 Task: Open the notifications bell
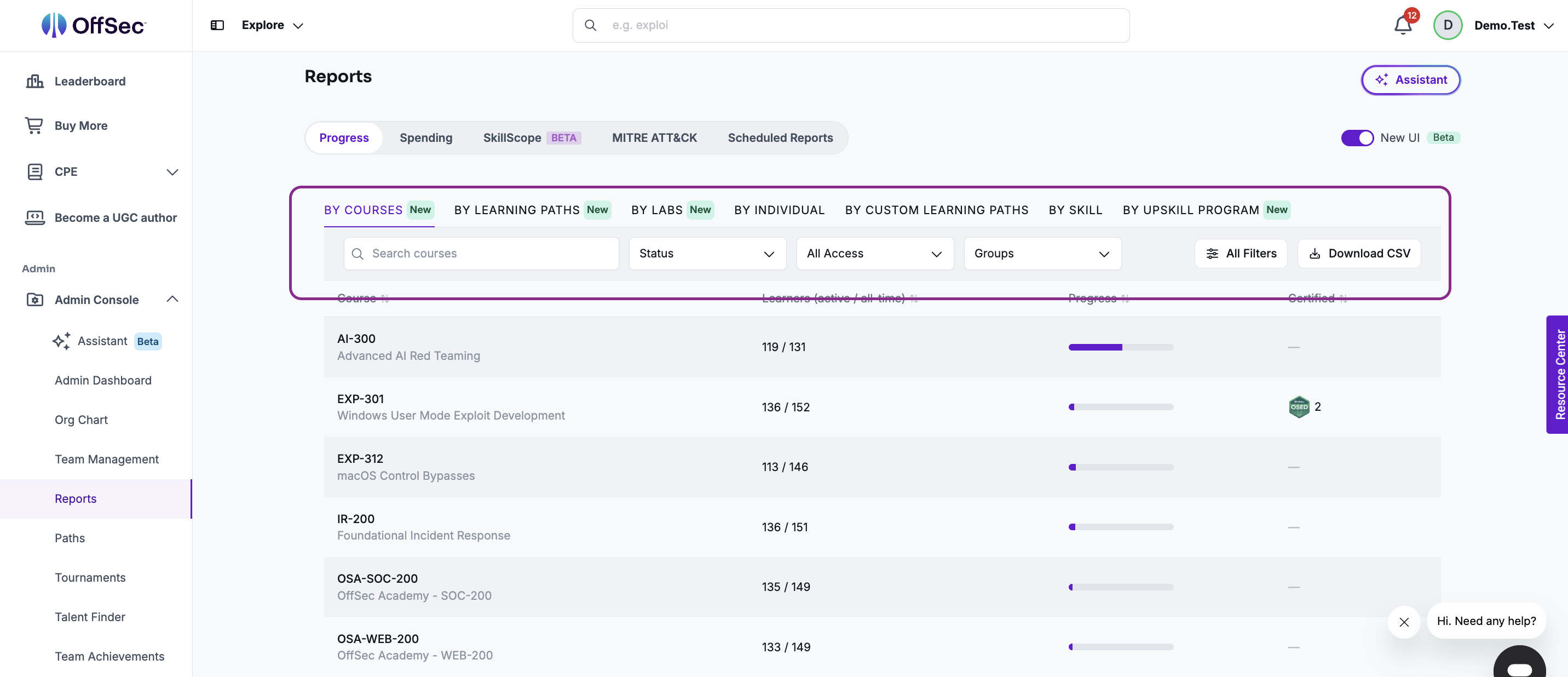pyautogui.click(x=1403, y=25)
